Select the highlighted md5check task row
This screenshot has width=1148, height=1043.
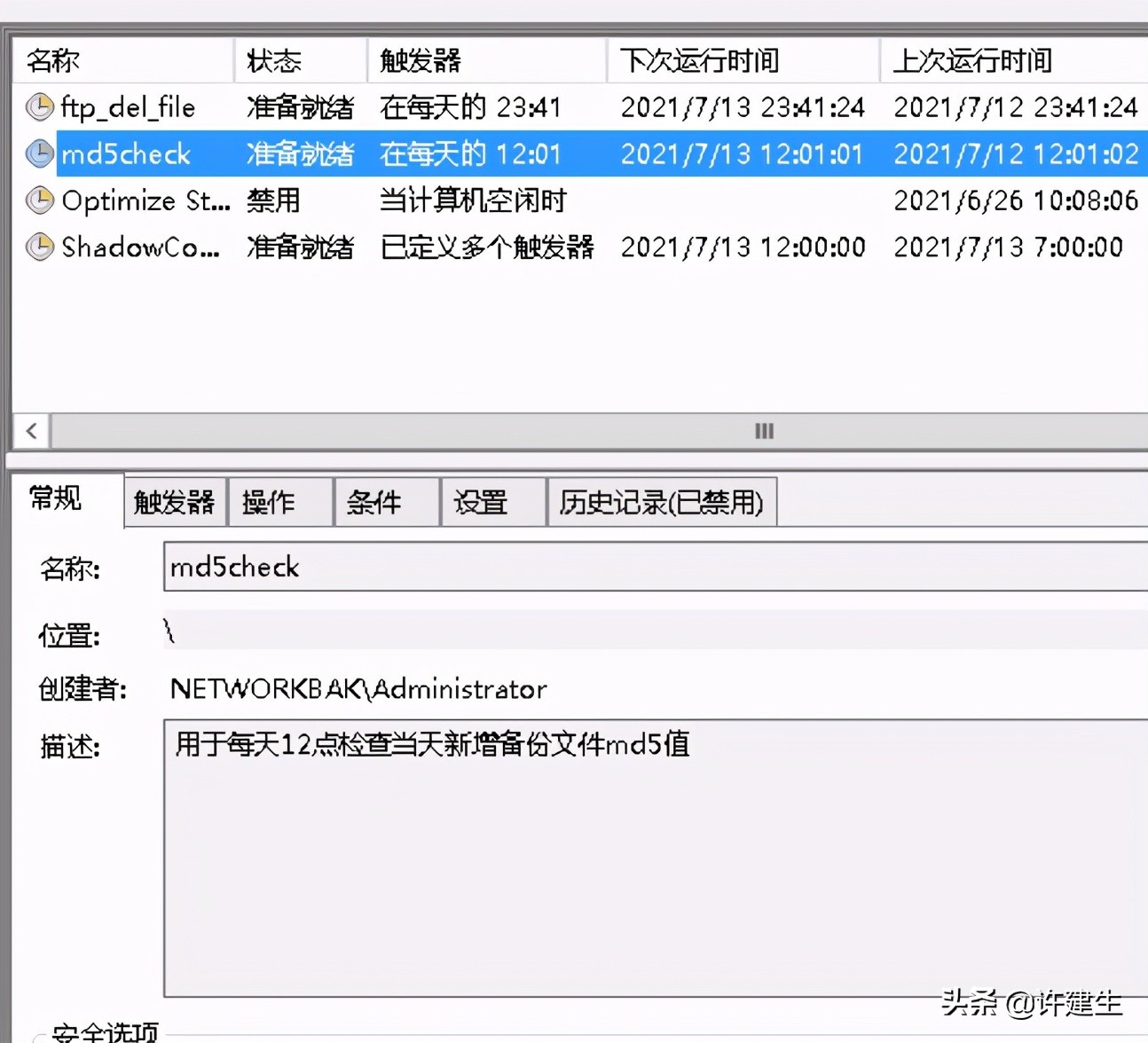click(124, 153)
